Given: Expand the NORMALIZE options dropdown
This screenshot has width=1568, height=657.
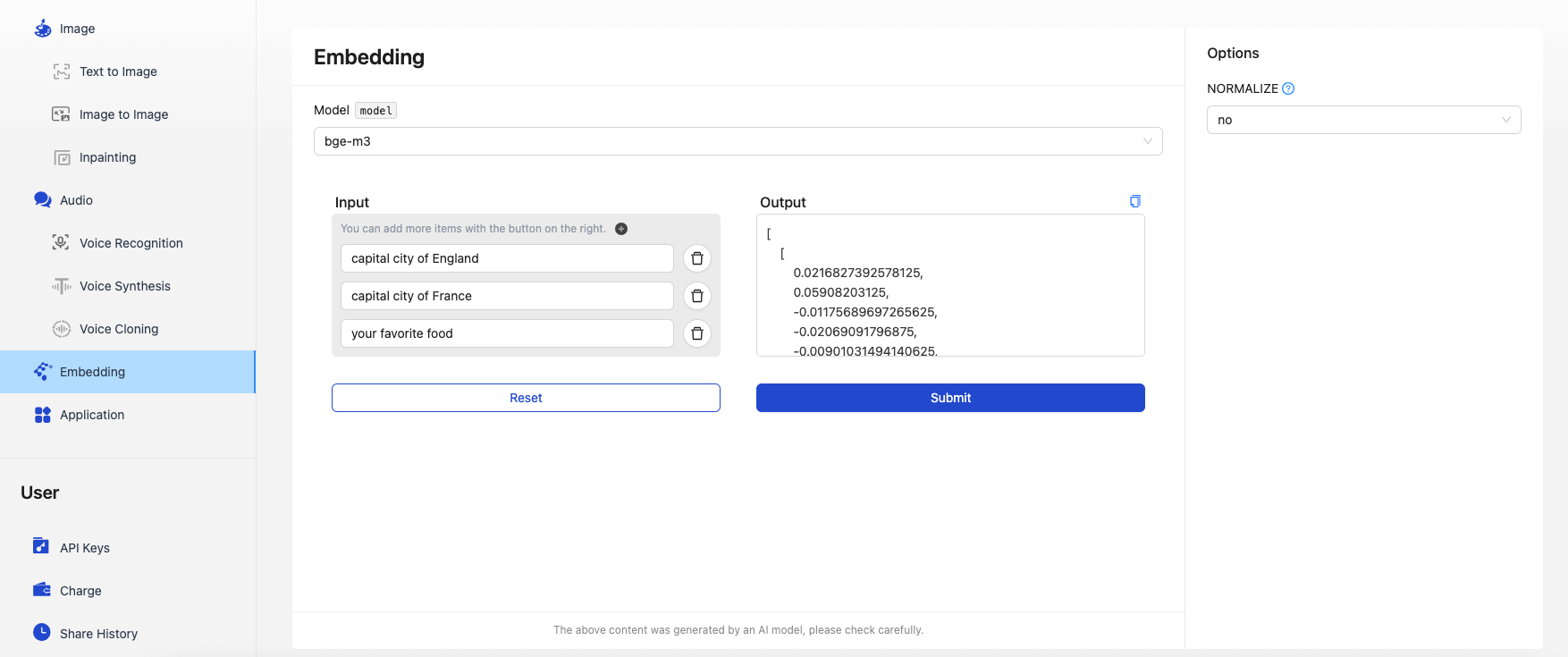Looking at the screenshot, I should (x=1362, y=120).
